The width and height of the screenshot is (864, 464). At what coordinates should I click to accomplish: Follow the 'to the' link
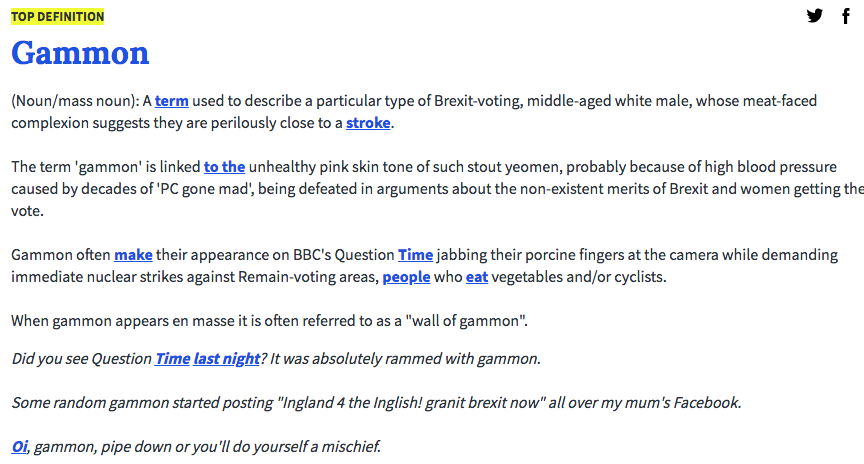click(x=224, y=167)
